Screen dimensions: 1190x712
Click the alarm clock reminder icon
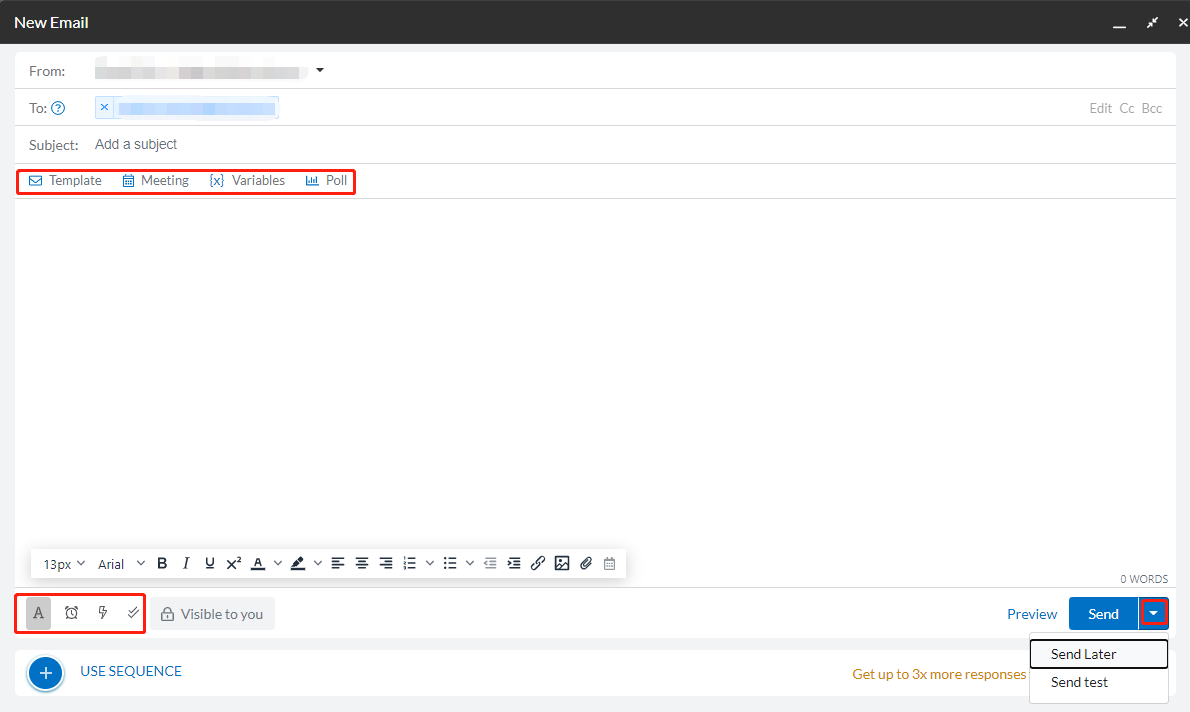(71, 613)
